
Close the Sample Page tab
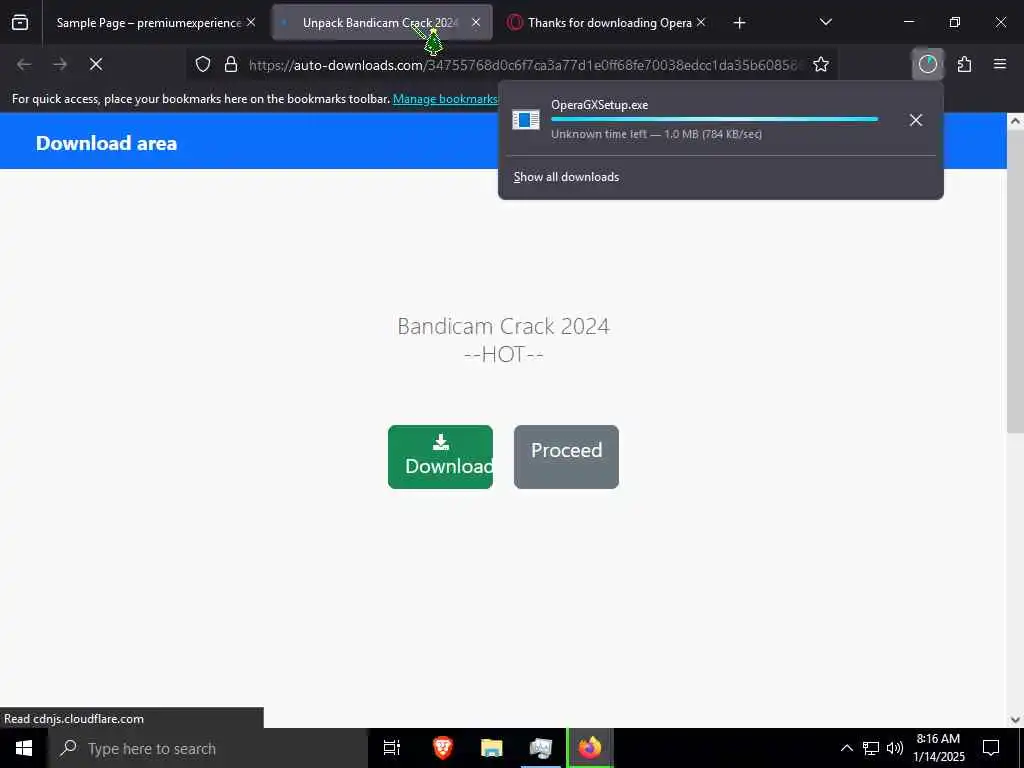pyautogui.click(x=251, y=22)
